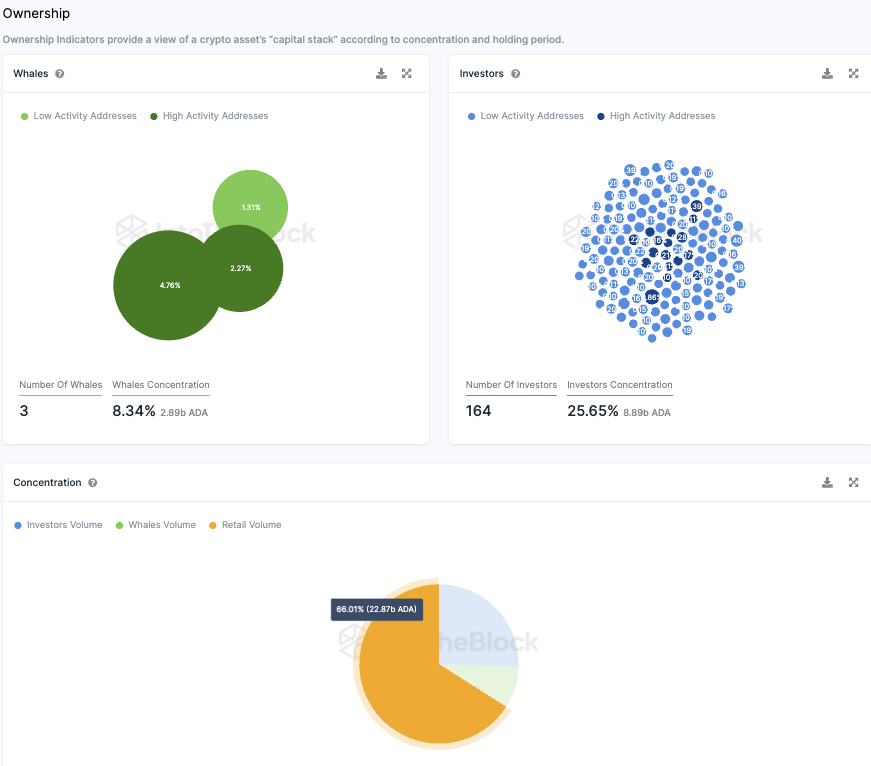Open help info for Whales
871x766 pixels.
tap(60, 74)
